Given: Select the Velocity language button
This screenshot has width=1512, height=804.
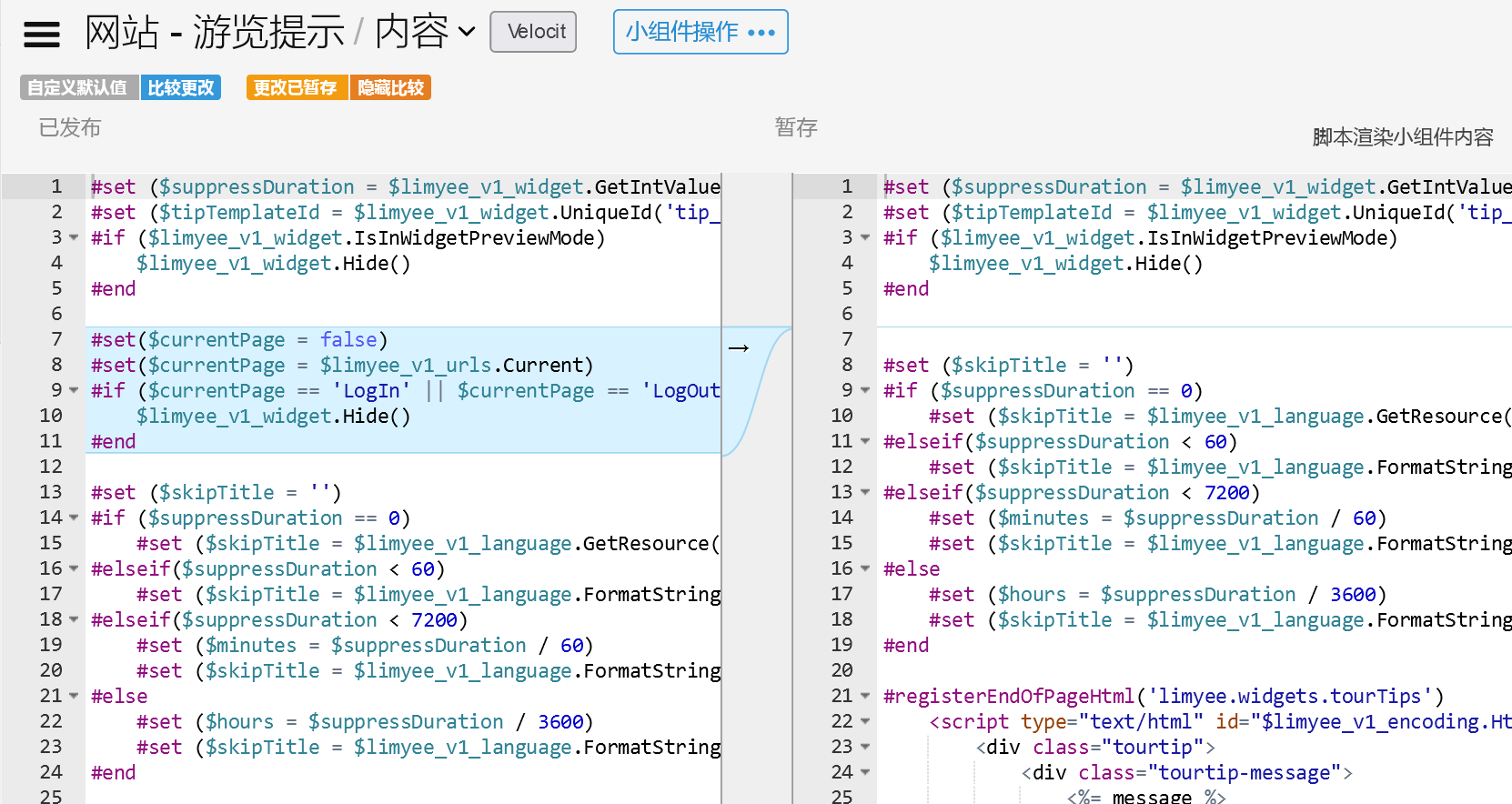Looking at the screenshot, I should [x=533, y=32].
